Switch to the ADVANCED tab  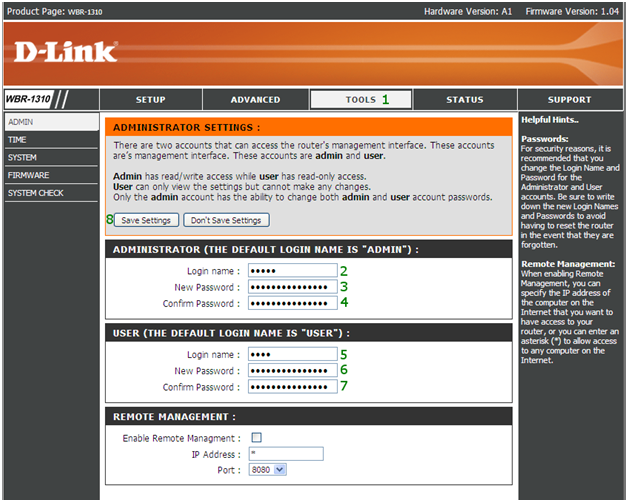256,99
